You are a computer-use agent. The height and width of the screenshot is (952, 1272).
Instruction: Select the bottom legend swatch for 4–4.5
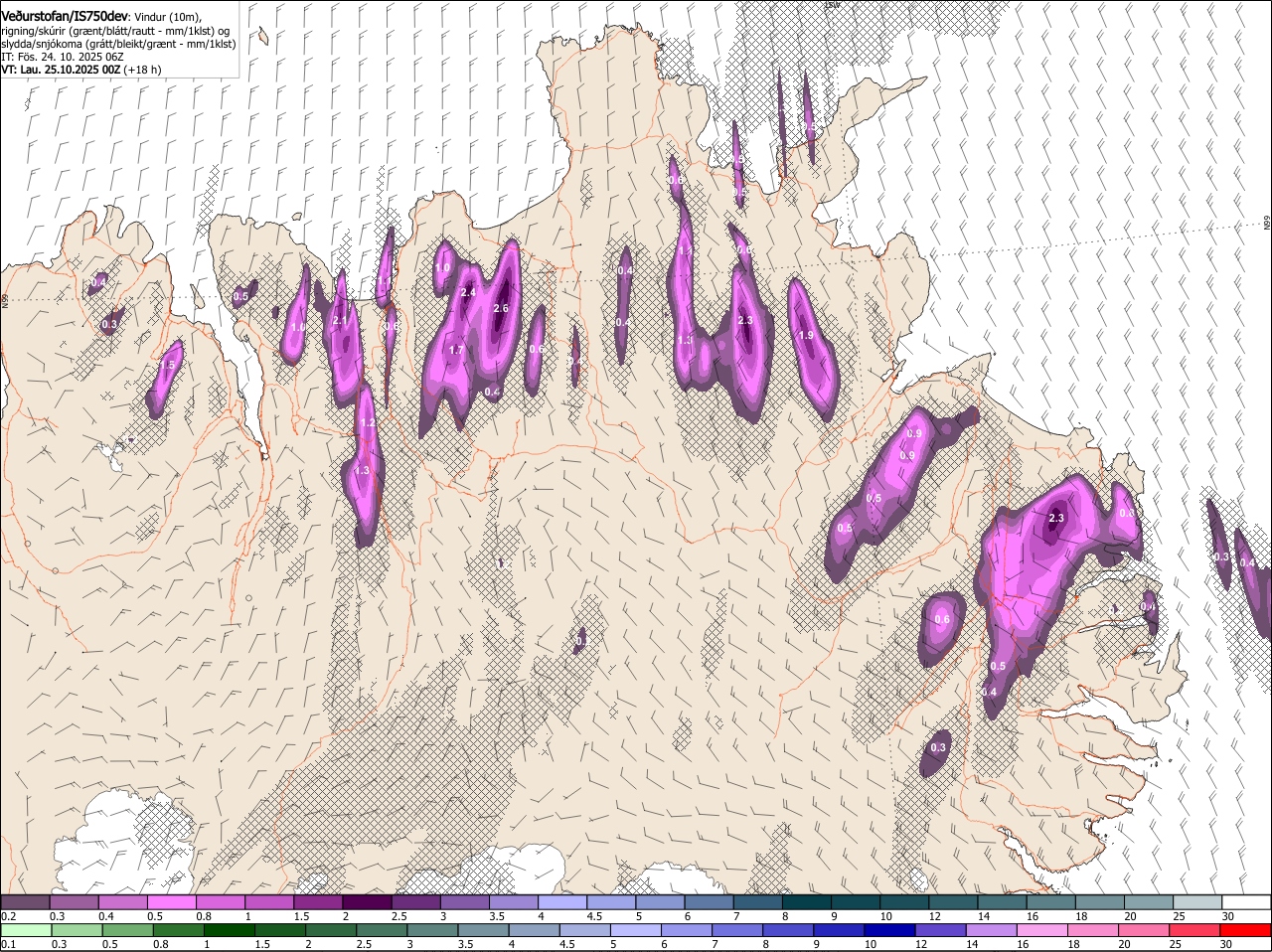pos(535,930)
